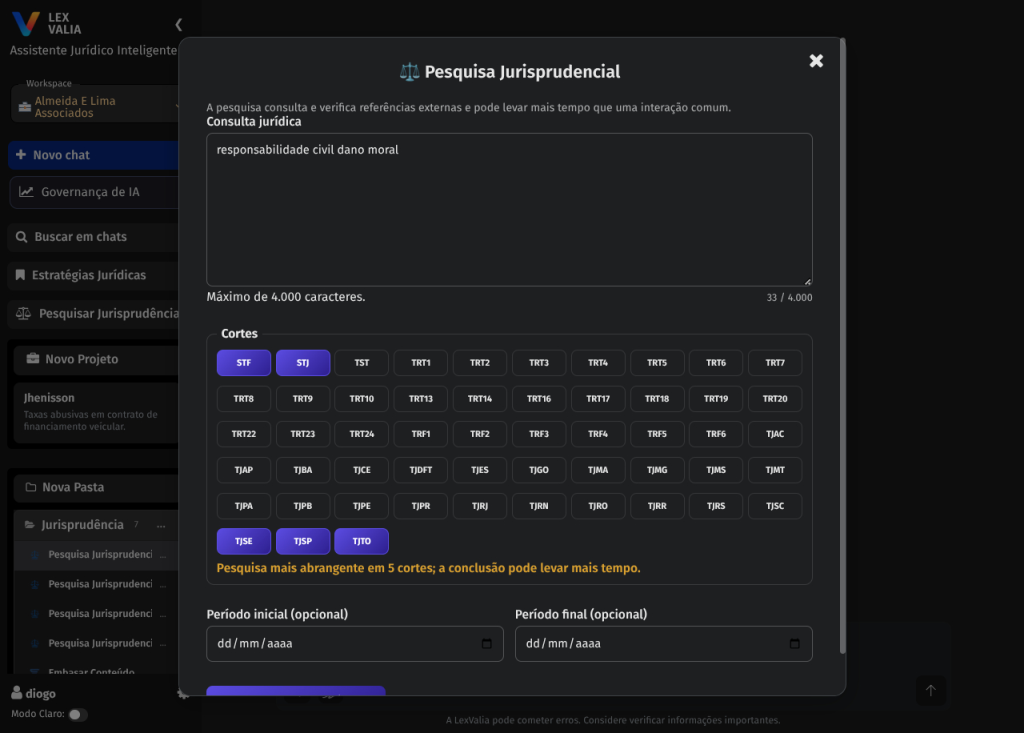
Task: Click the Consulta jurídica text area
Action: point(509,210)
